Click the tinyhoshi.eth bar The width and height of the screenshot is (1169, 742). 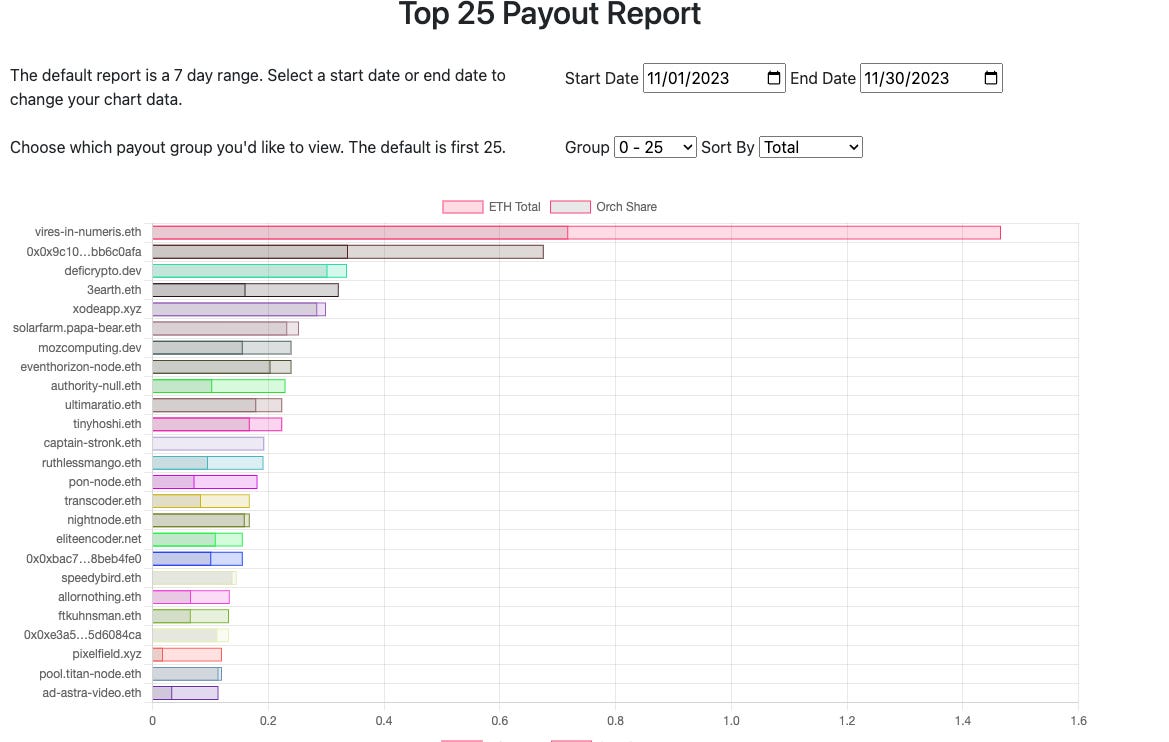click(x=217, y=424)
